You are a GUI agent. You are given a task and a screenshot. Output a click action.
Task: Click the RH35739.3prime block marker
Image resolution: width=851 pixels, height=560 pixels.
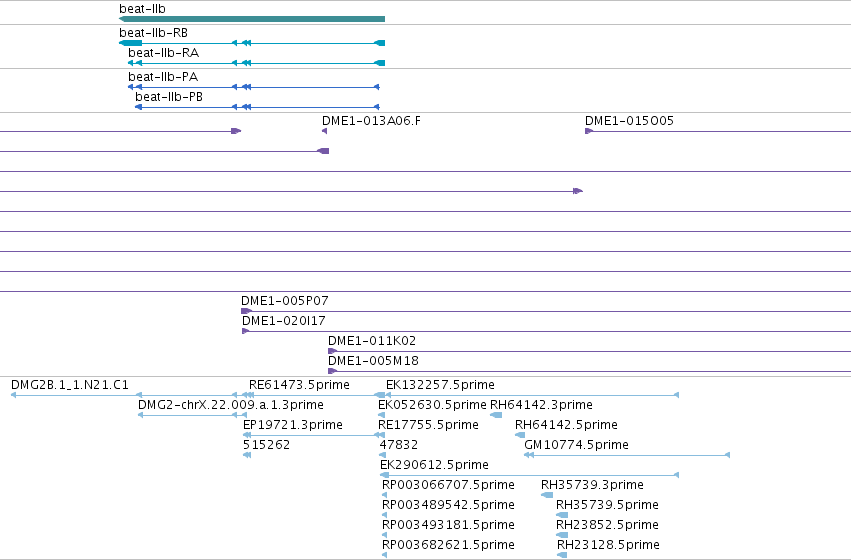coord(547,495)
